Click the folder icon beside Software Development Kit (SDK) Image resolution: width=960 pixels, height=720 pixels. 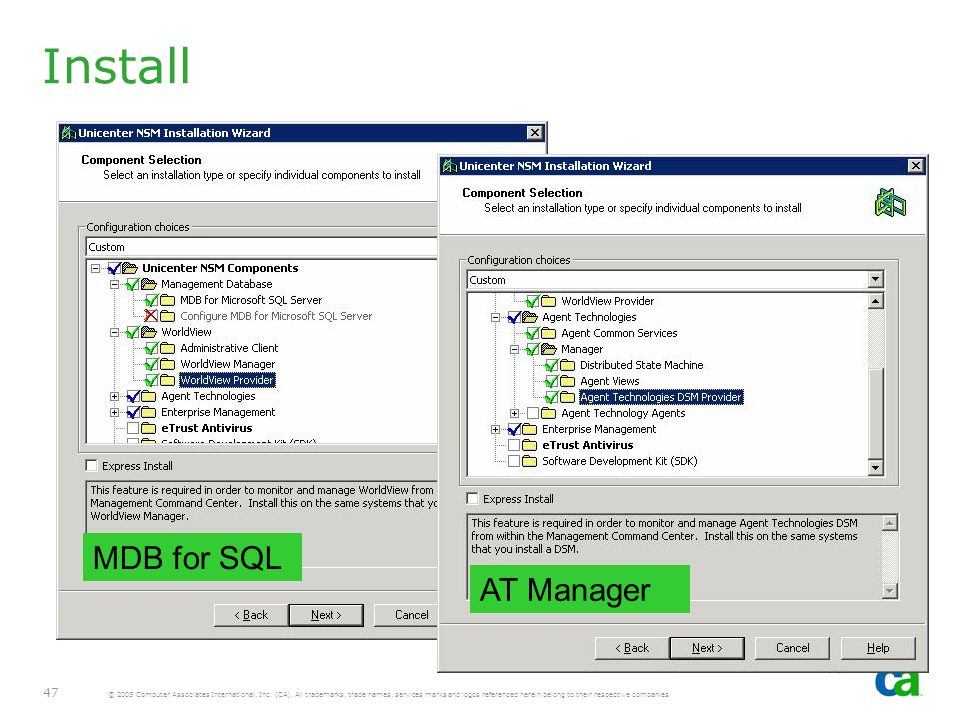tap(530, 461)
